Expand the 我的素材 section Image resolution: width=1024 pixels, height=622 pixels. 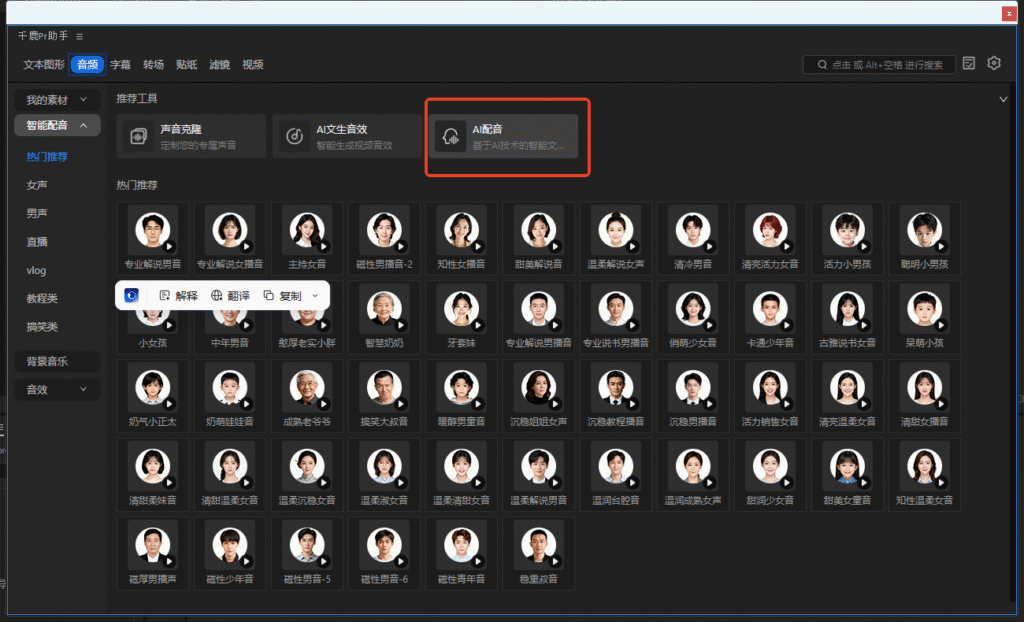coord(57,100)
